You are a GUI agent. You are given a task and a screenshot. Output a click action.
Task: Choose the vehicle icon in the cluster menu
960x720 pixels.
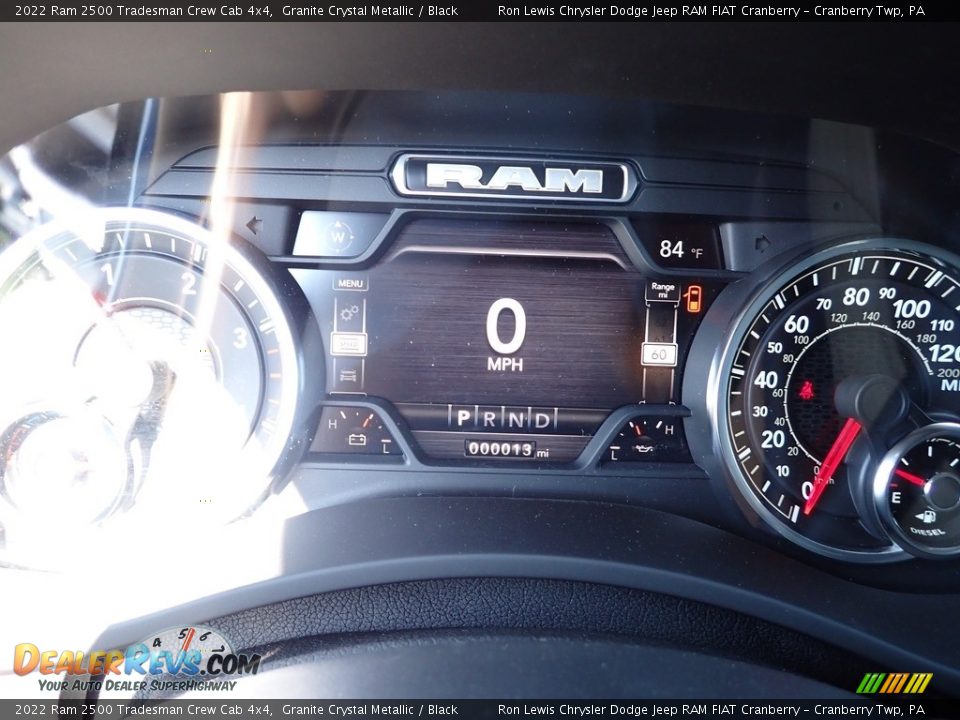(348, 375)
